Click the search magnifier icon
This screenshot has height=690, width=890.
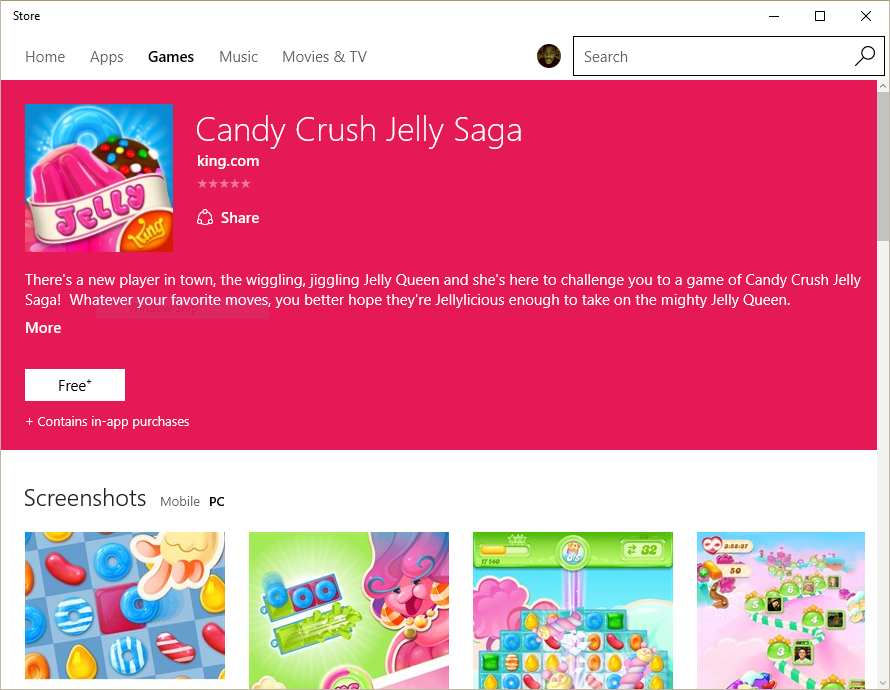pos(864,57)
